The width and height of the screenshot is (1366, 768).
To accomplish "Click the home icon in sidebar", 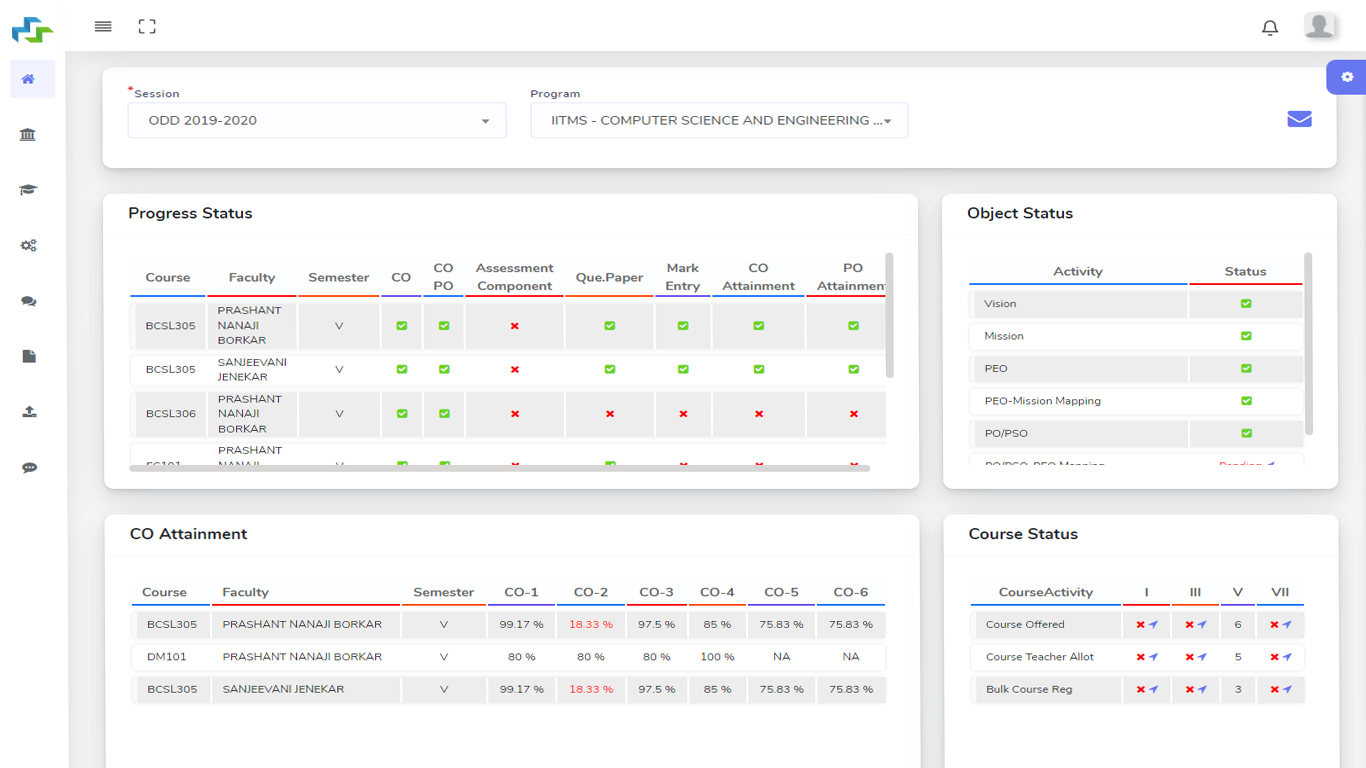I will pos(28,79).
